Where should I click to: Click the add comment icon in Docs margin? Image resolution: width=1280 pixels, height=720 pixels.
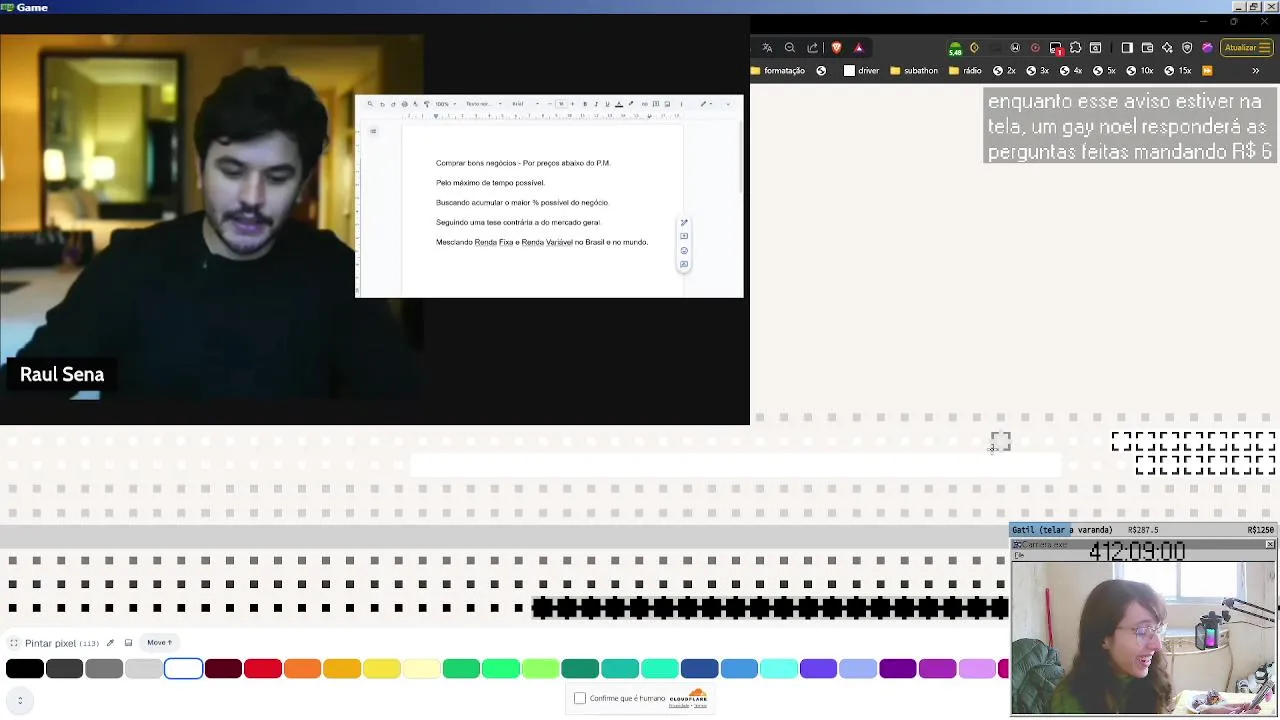pyautogui.click(x=684, y=236)
